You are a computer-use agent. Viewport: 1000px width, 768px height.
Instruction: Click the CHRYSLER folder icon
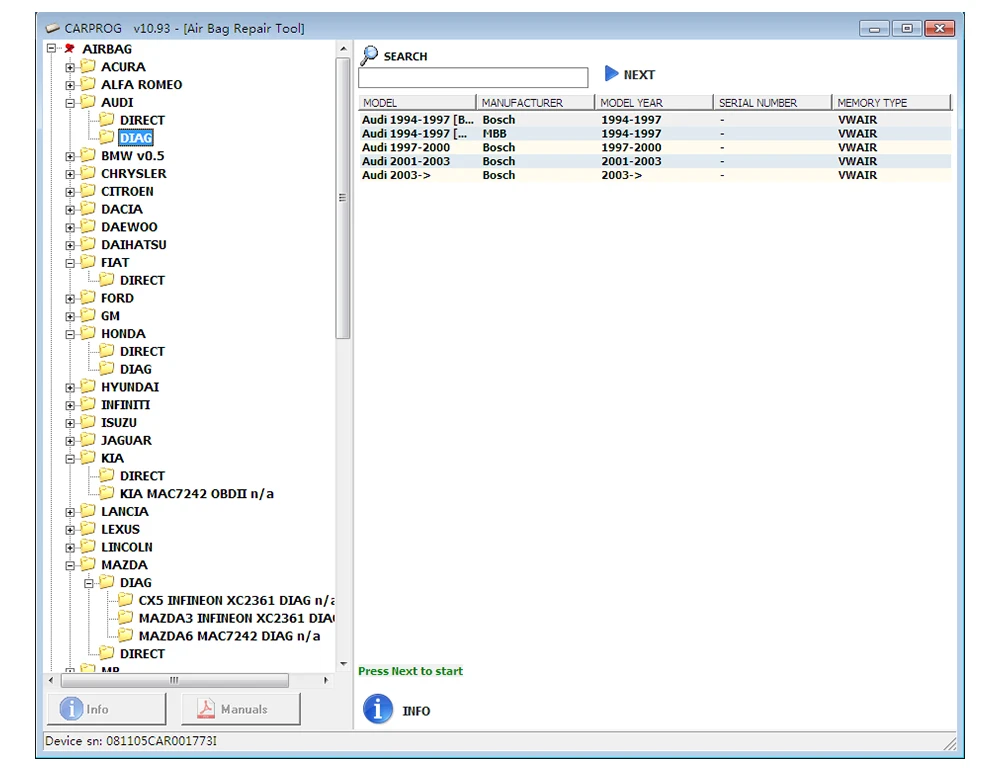pyautogui.click(x=88, y=173)
